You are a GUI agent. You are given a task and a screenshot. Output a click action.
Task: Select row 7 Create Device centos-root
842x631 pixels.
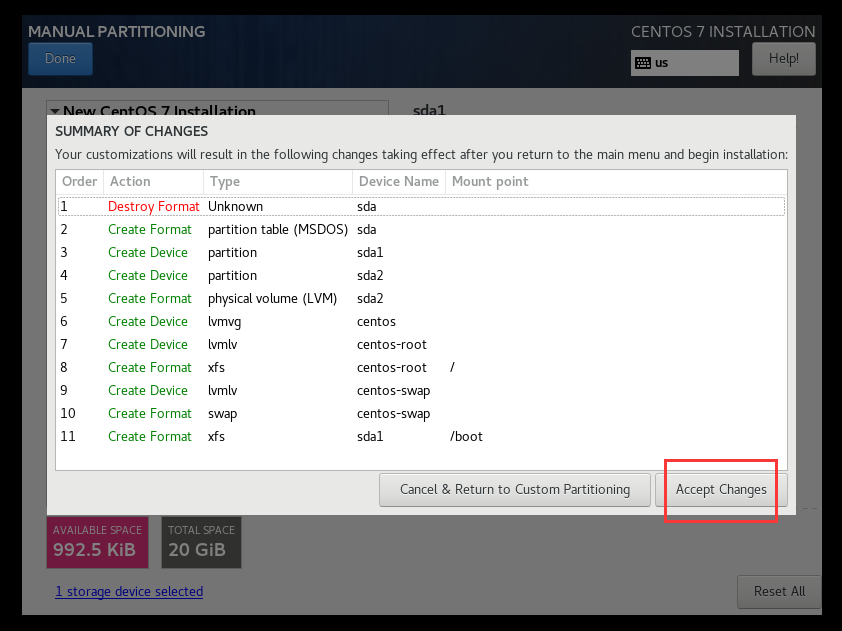[x=421, y=345]
